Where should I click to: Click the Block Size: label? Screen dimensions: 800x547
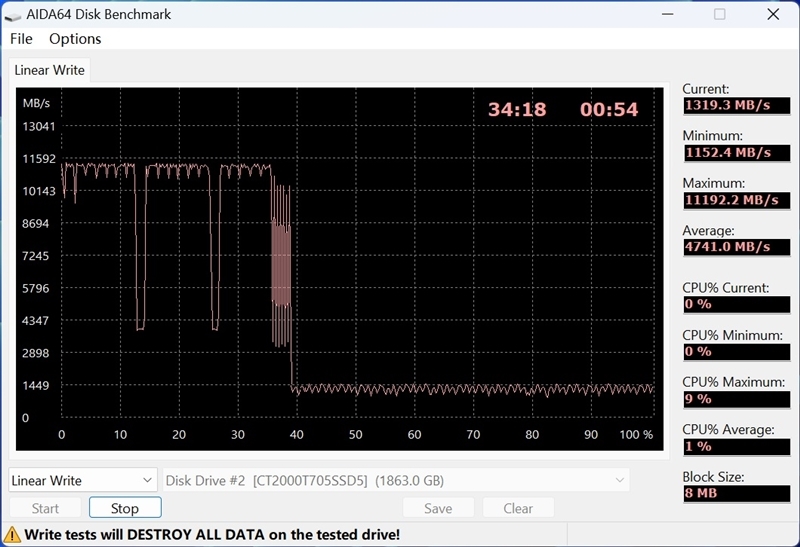click(713, 477)
